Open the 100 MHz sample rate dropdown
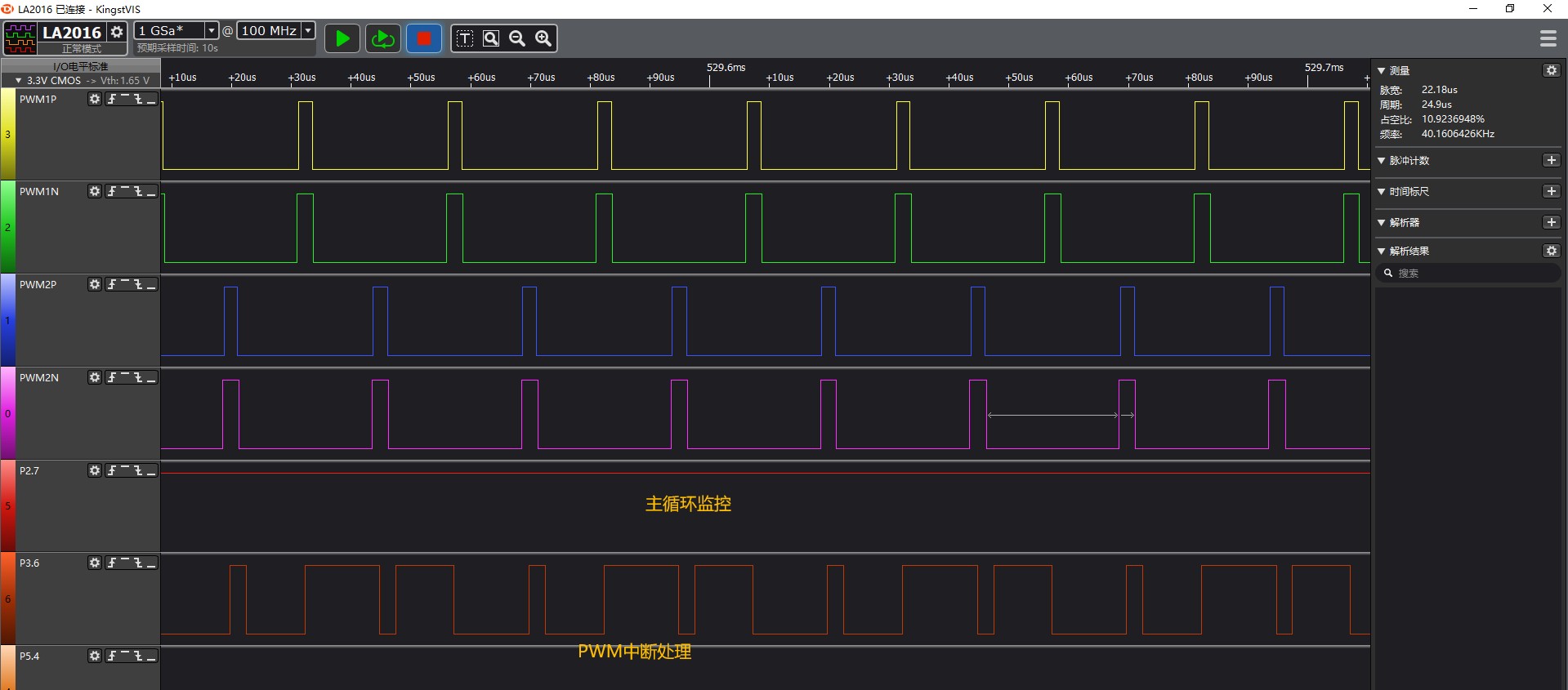Screen dimensions: 1568x690 tap(308, 30)
